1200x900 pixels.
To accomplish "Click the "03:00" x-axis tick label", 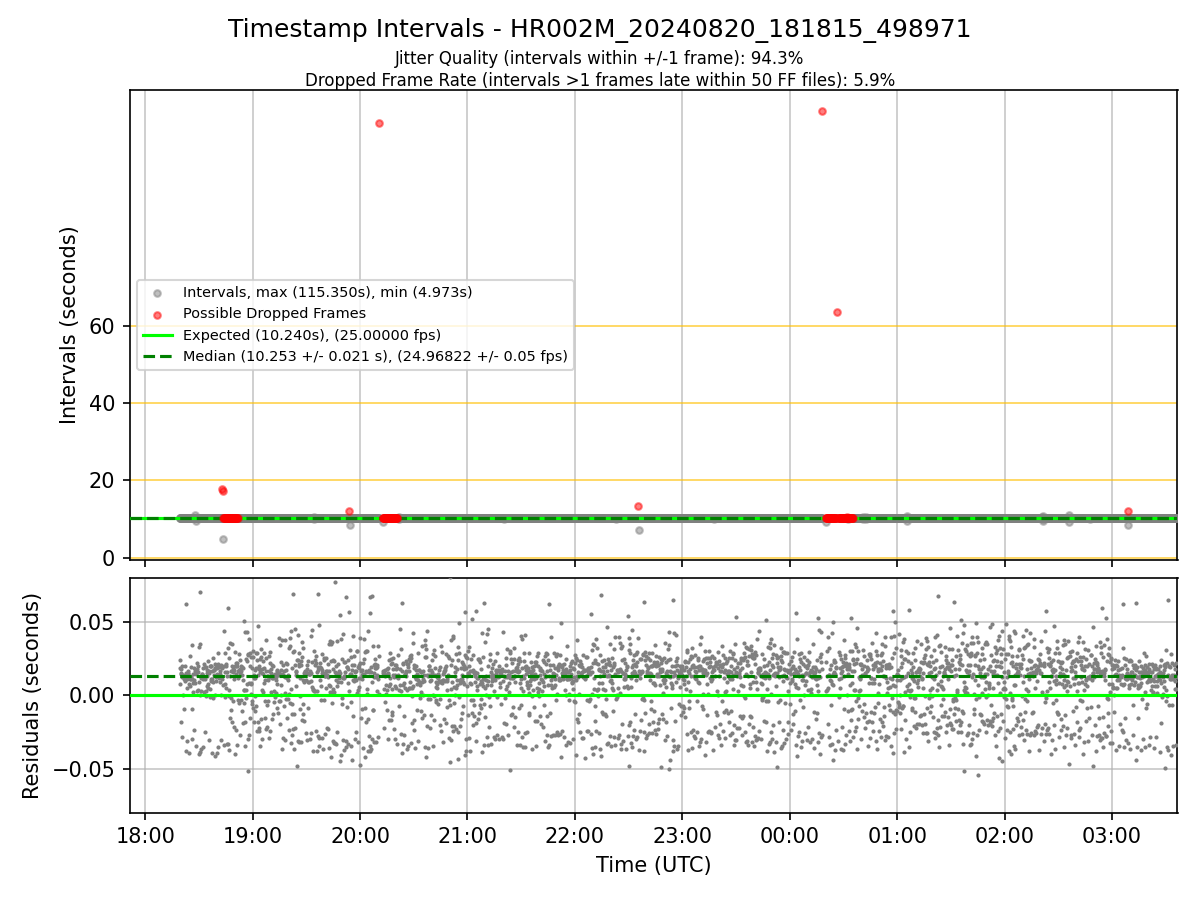I will point(1112,835).
